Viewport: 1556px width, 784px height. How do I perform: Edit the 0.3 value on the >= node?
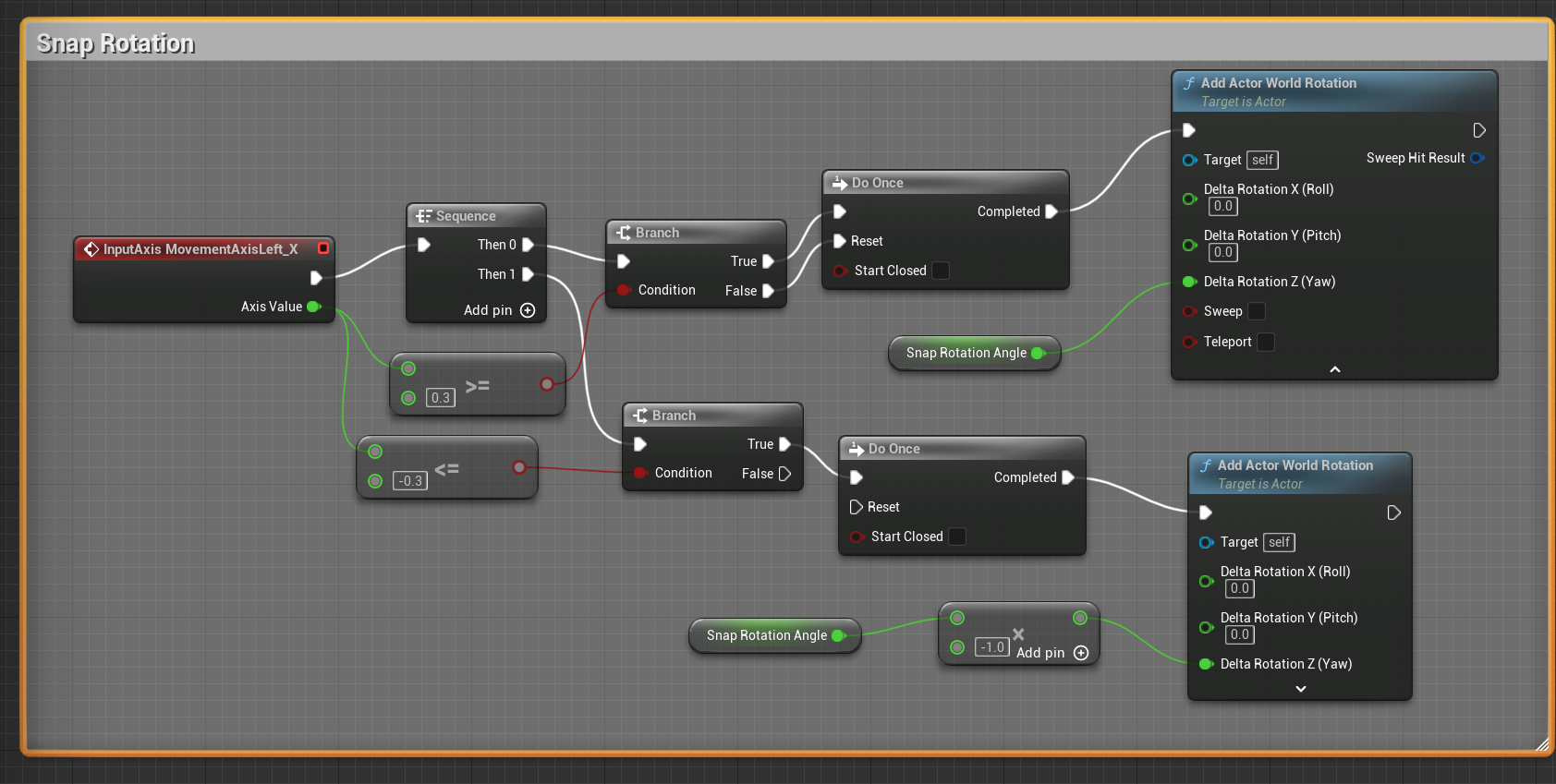pos(441,398)
